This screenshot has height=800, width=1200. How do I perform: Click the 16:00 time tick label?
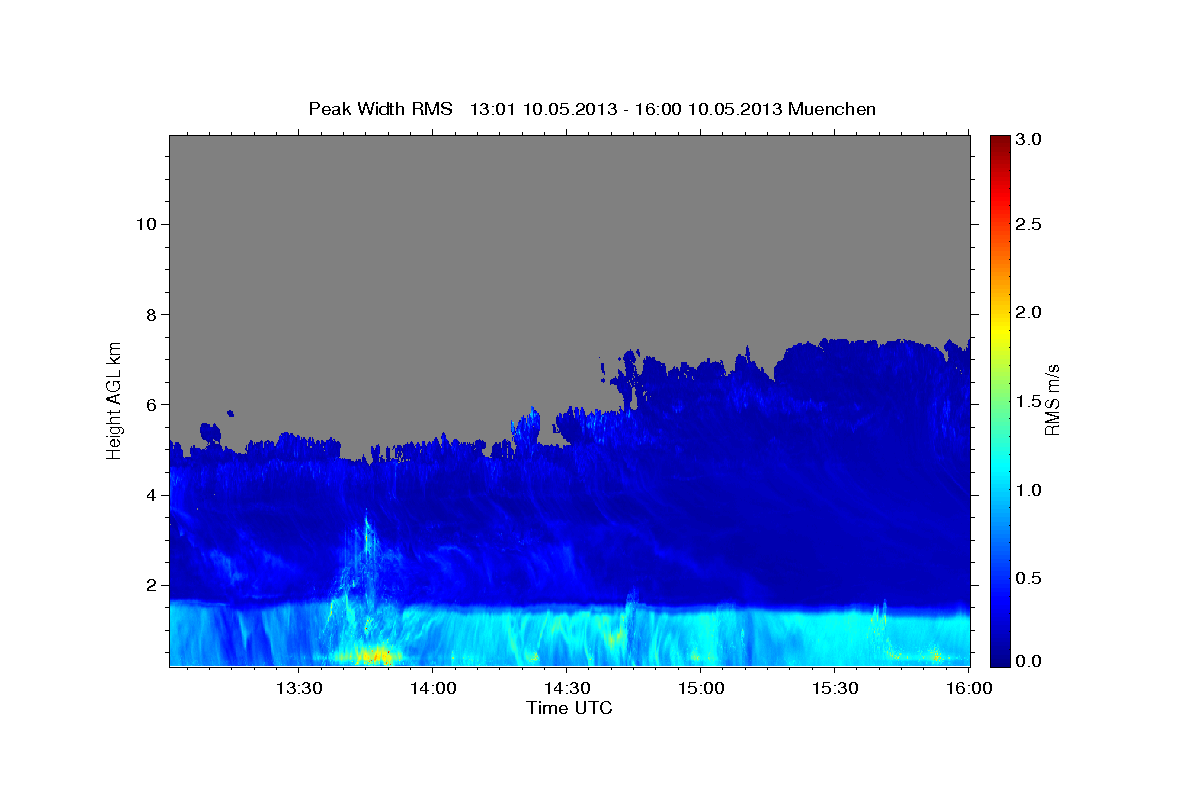click(969, 688)
